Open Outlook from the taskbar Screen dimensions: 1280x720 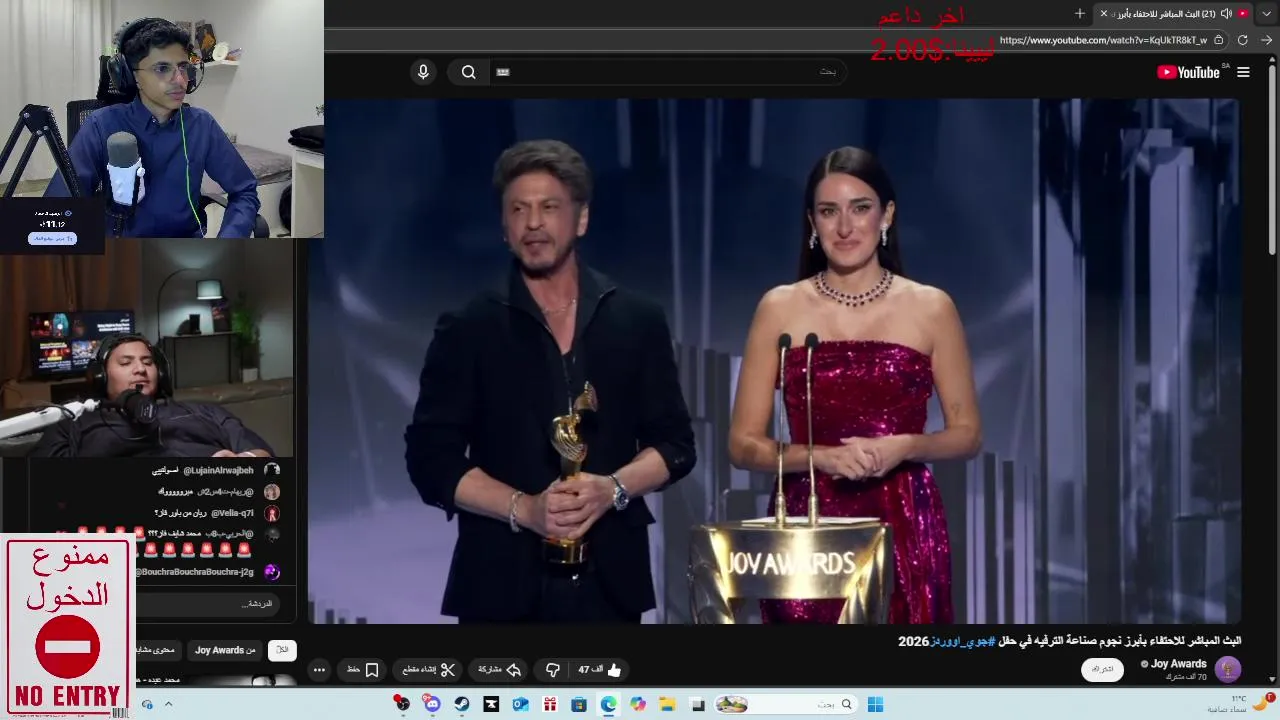tap(520, 705)
